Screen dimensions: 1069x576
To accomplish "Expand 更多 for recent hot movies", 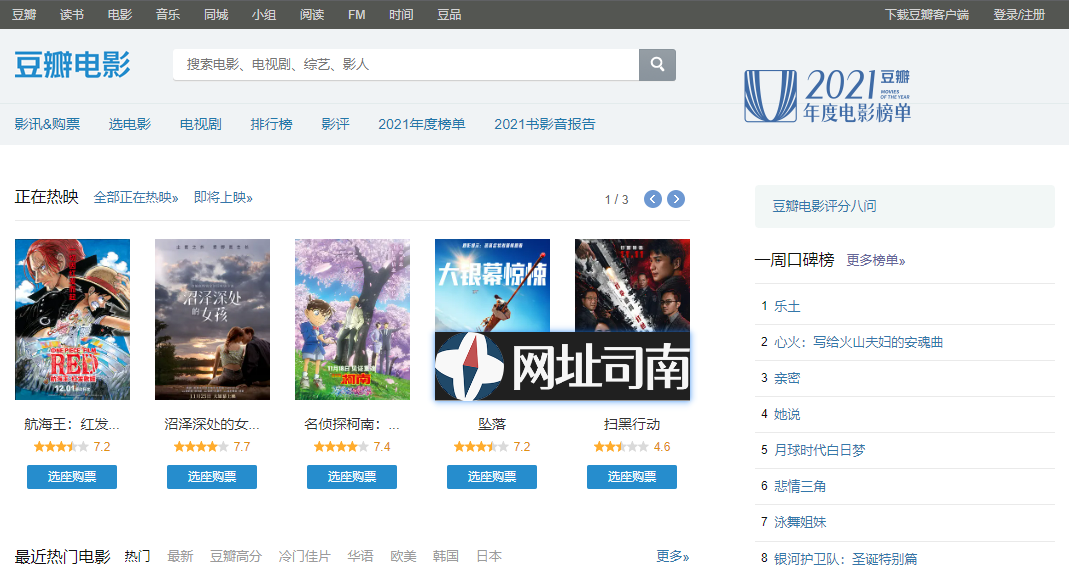I will click(672, 556).
